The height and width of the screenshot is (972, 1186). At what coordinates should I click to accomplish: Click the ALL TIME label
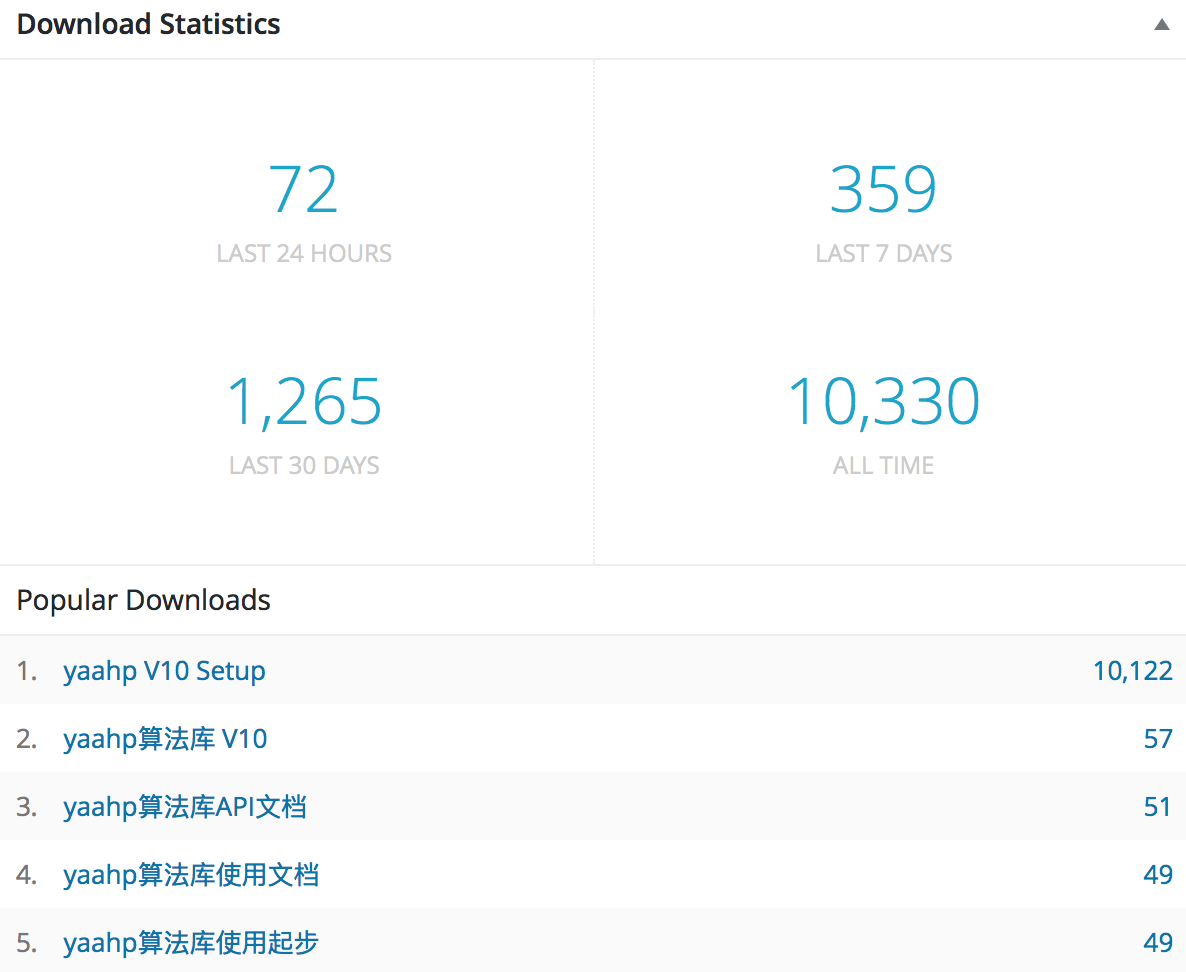point(883,465)
